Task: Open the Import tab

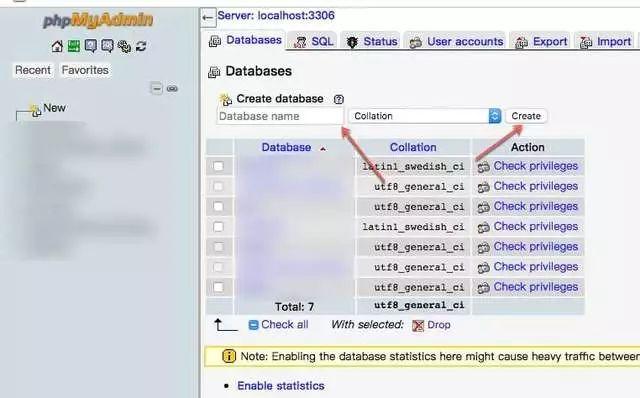Action: [x=604, y=42]
